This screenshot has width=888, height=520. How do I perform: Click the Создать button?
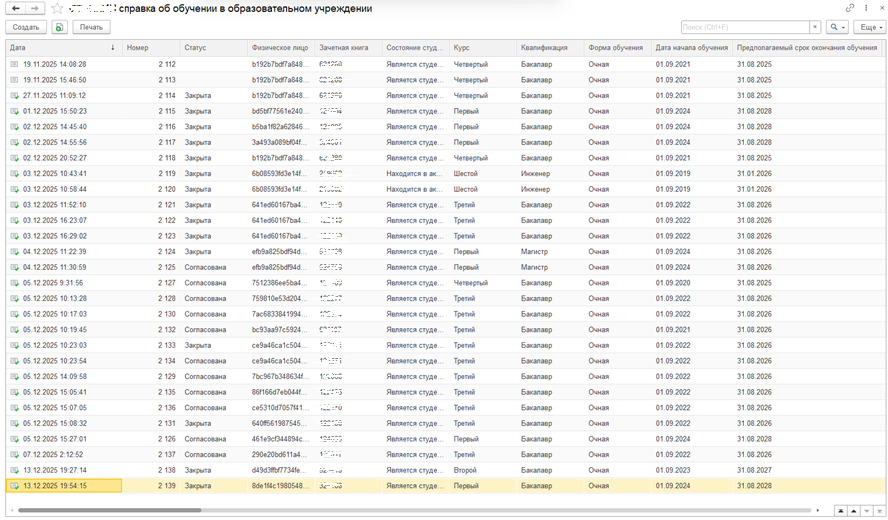tap(26, 27)
